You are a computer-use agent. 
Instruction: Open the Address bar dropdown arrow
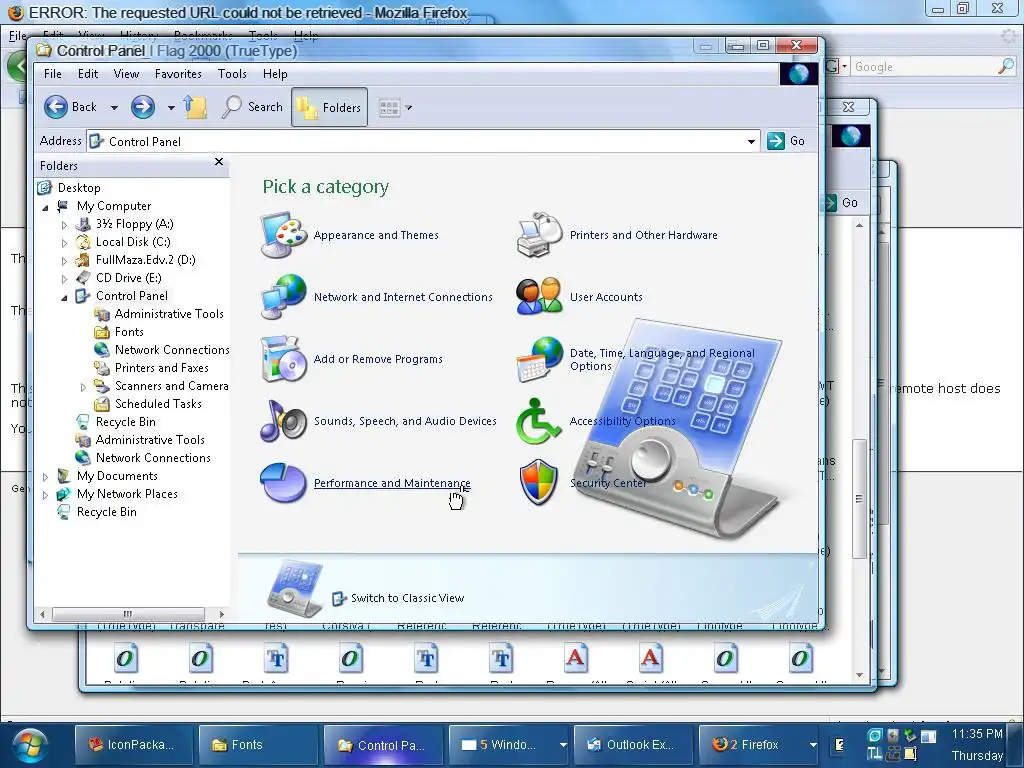coord(751,142)
